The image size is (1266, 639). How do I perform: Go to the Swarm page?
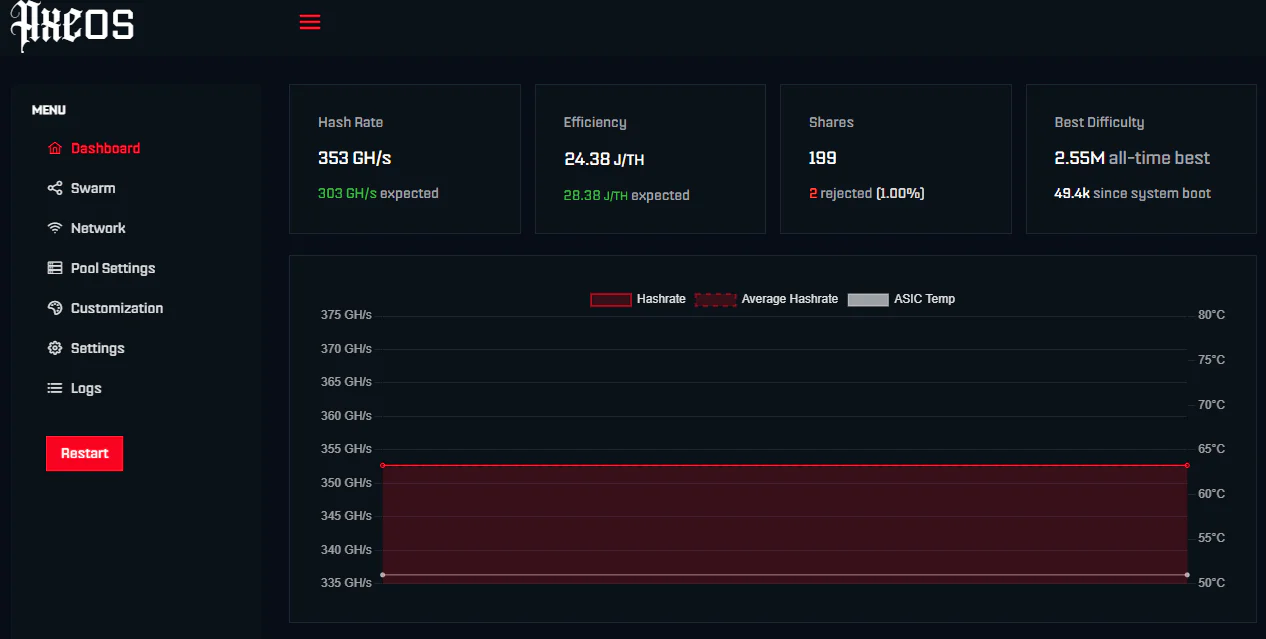point(93,188)
